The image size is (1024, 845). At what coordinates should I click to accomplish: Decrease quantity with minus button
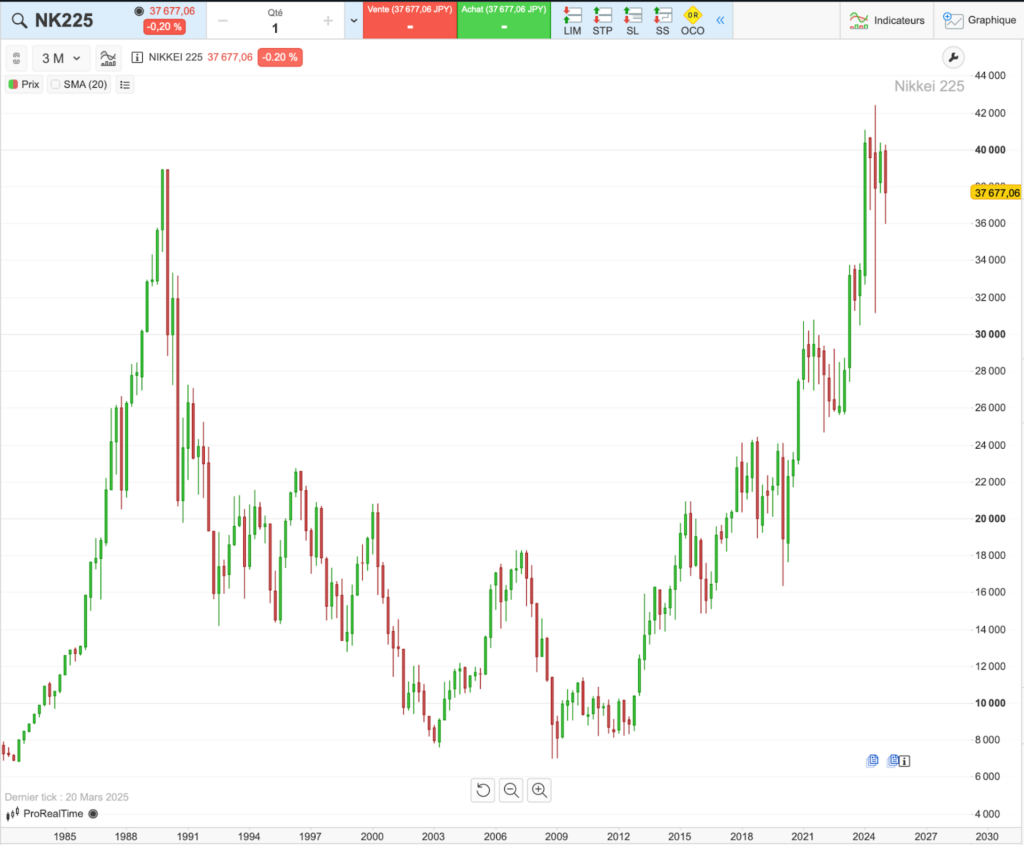223,21
